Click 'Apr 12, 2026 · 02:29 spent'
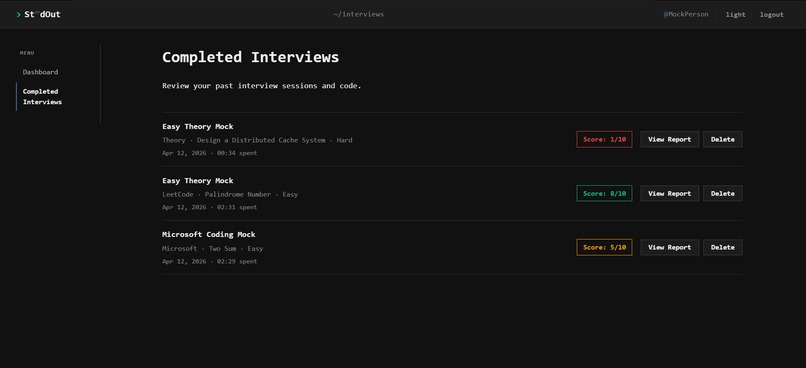Image resolution: width=806 pixels, height=368 pixels. coord(210,261)
